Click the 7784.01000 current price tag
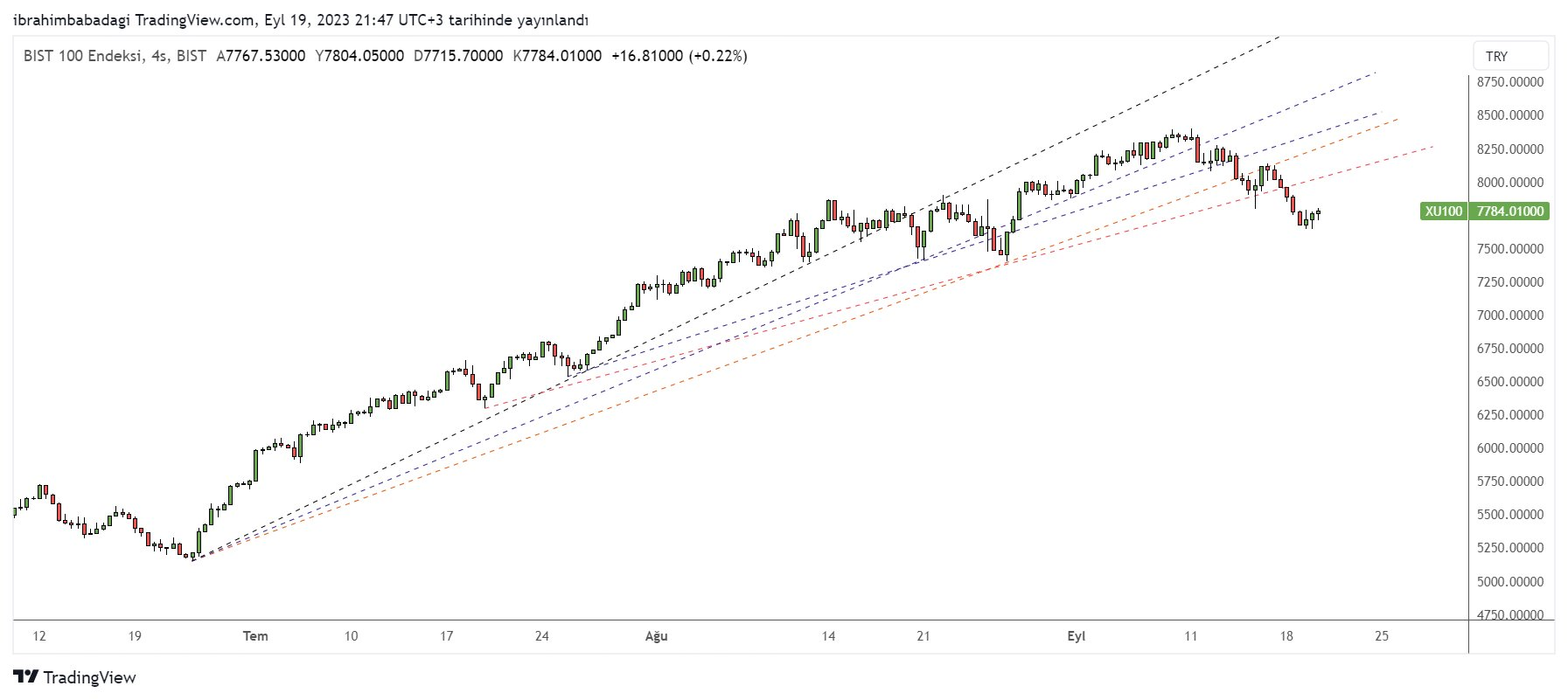The height and width of the screenshot is (700, 1568). 1510,211
